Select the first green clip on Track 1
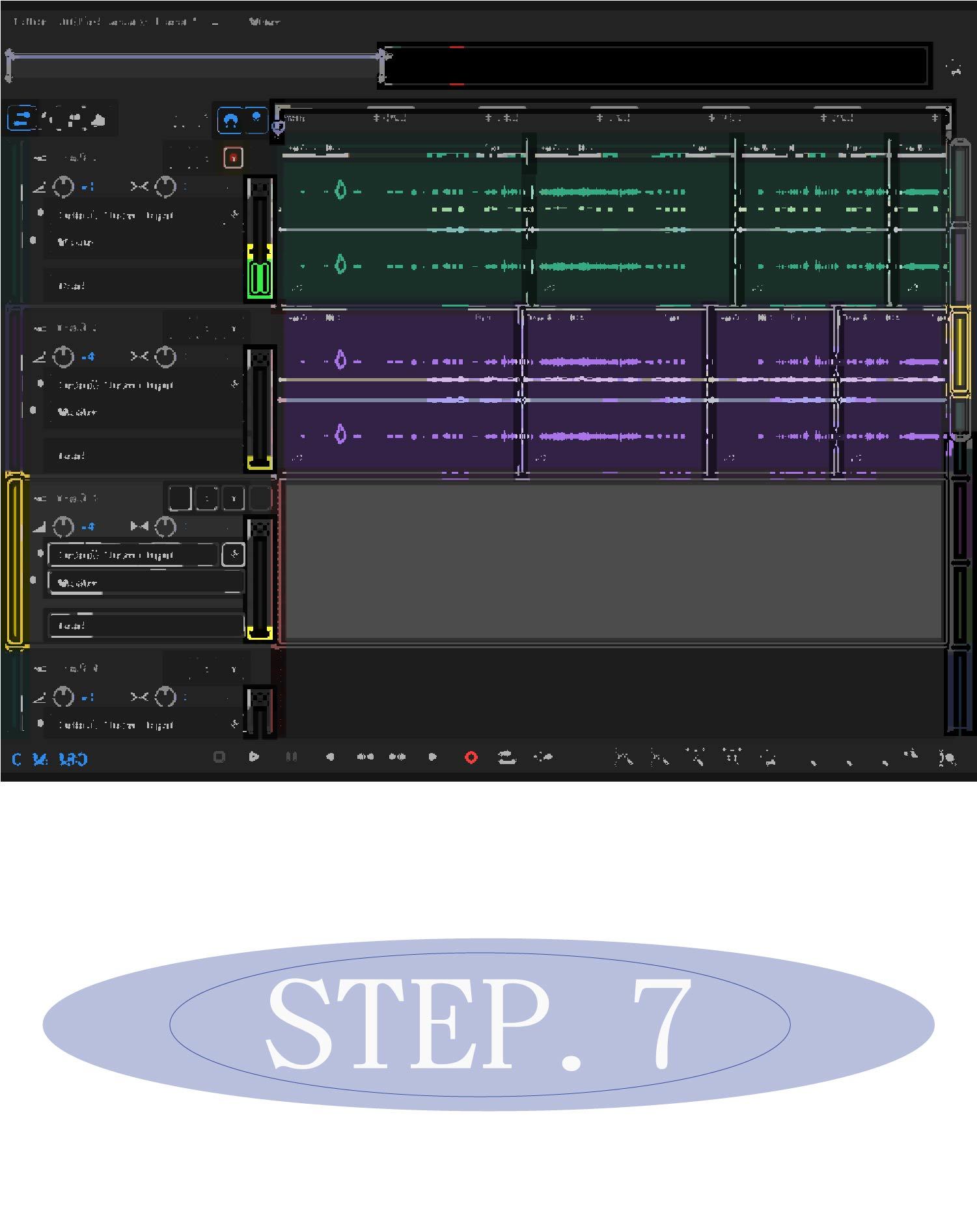 click(404, 225)
